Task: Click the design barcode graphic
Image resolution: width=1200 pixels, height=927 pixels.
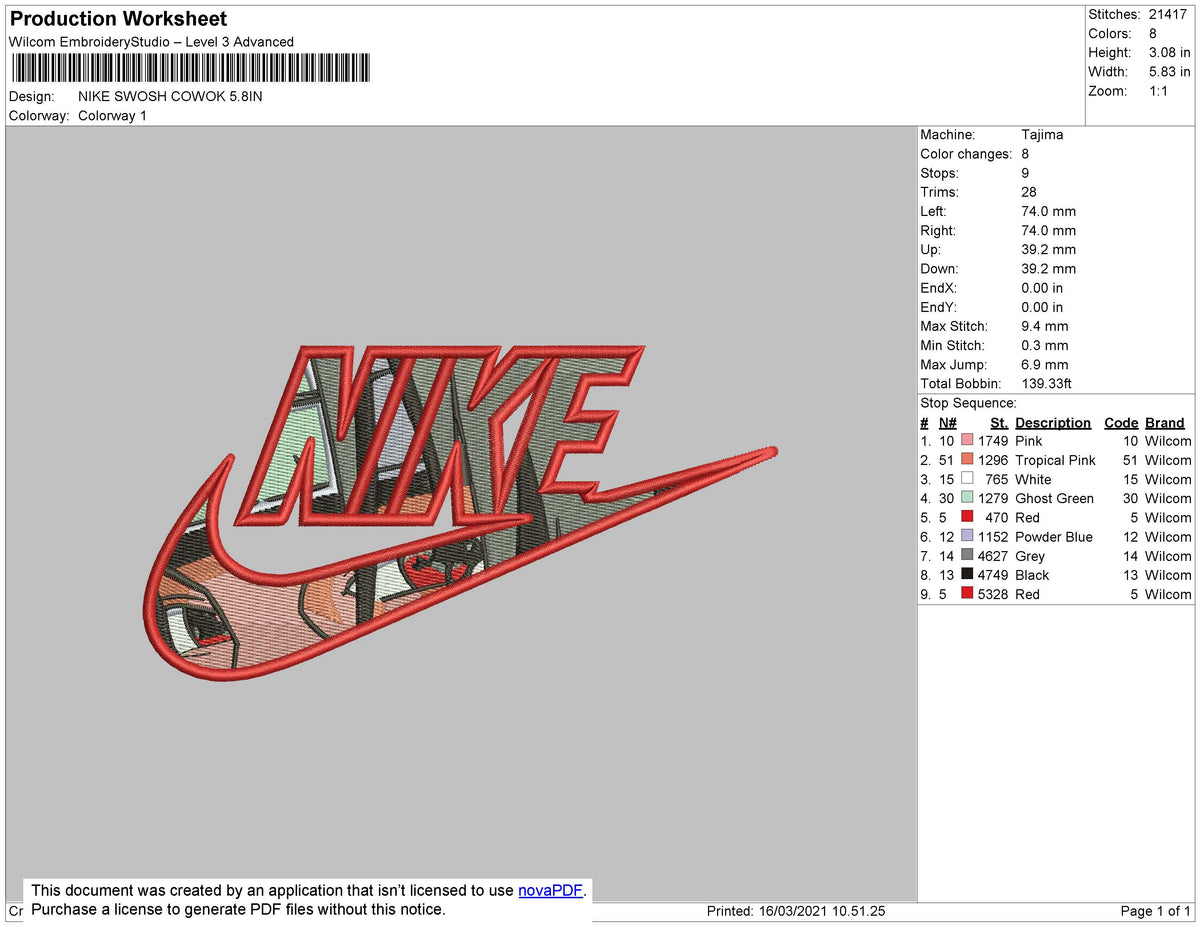Action: point(190,67)
